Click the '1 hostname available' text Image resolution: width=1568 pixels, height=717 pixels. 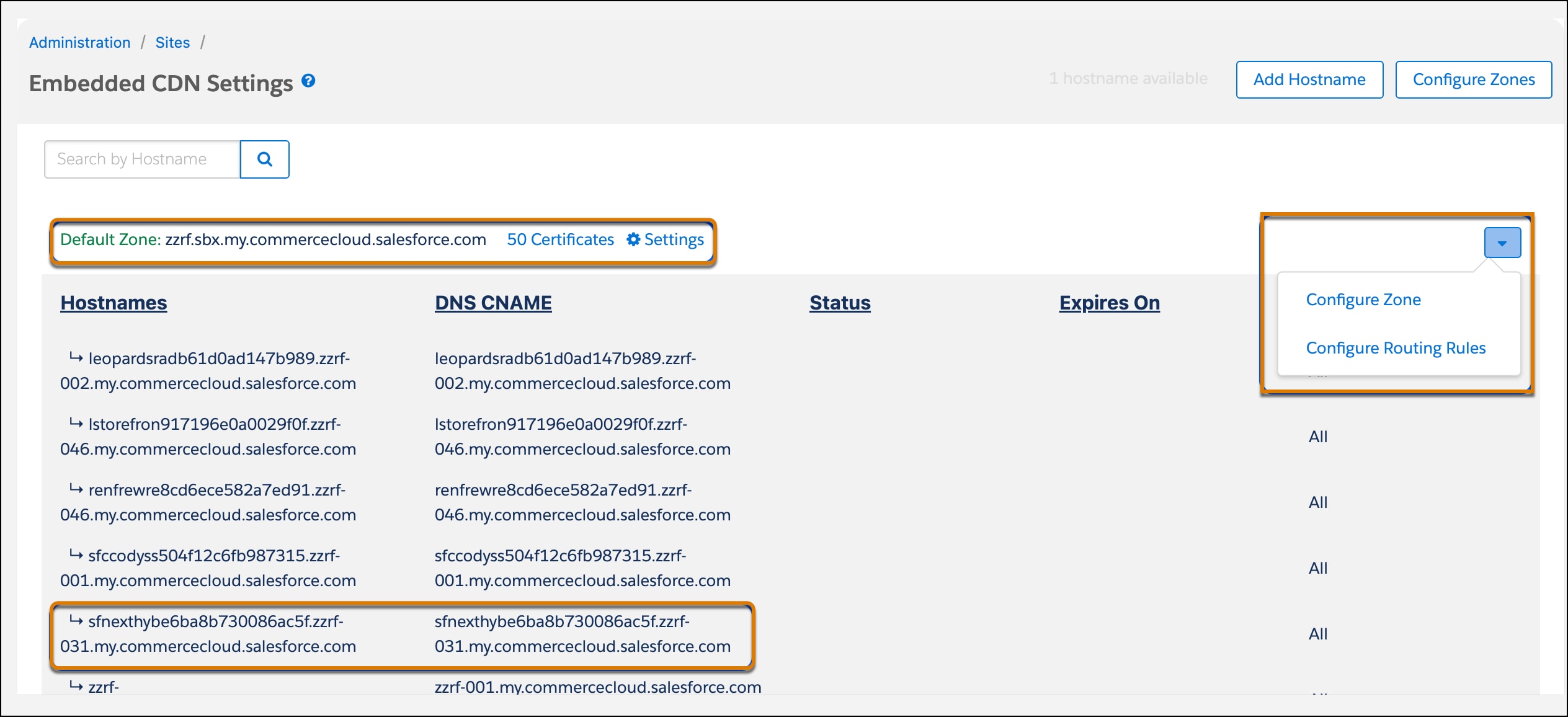(1128, 79)
